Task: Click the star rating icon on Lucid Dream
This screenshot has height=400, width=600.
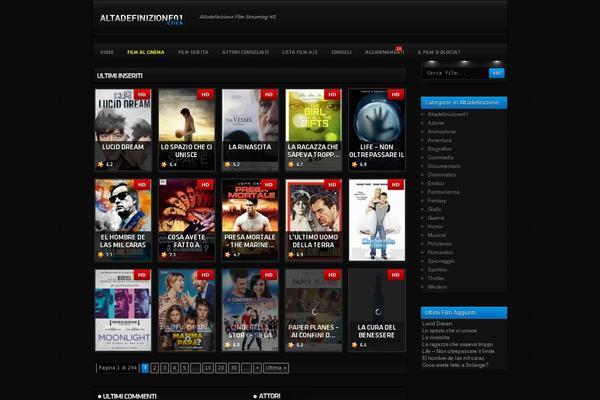Action: (x=101, y=164)
